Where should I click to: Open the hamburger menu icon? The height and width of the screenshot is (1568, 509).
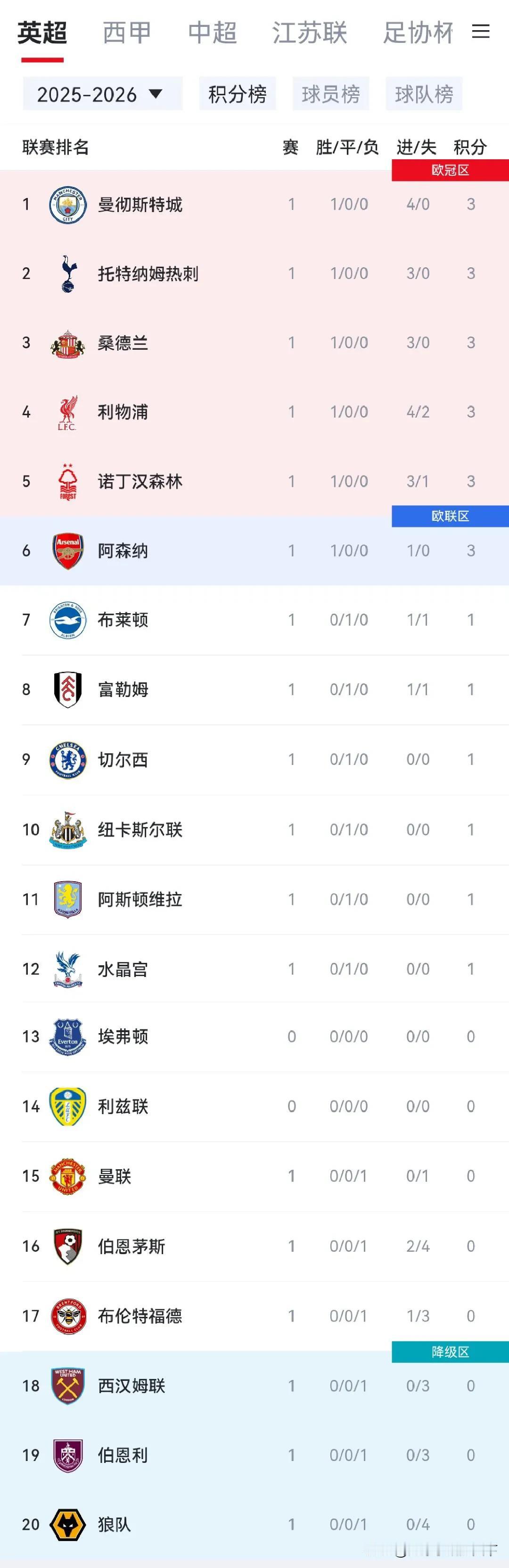tap(480, 32)
